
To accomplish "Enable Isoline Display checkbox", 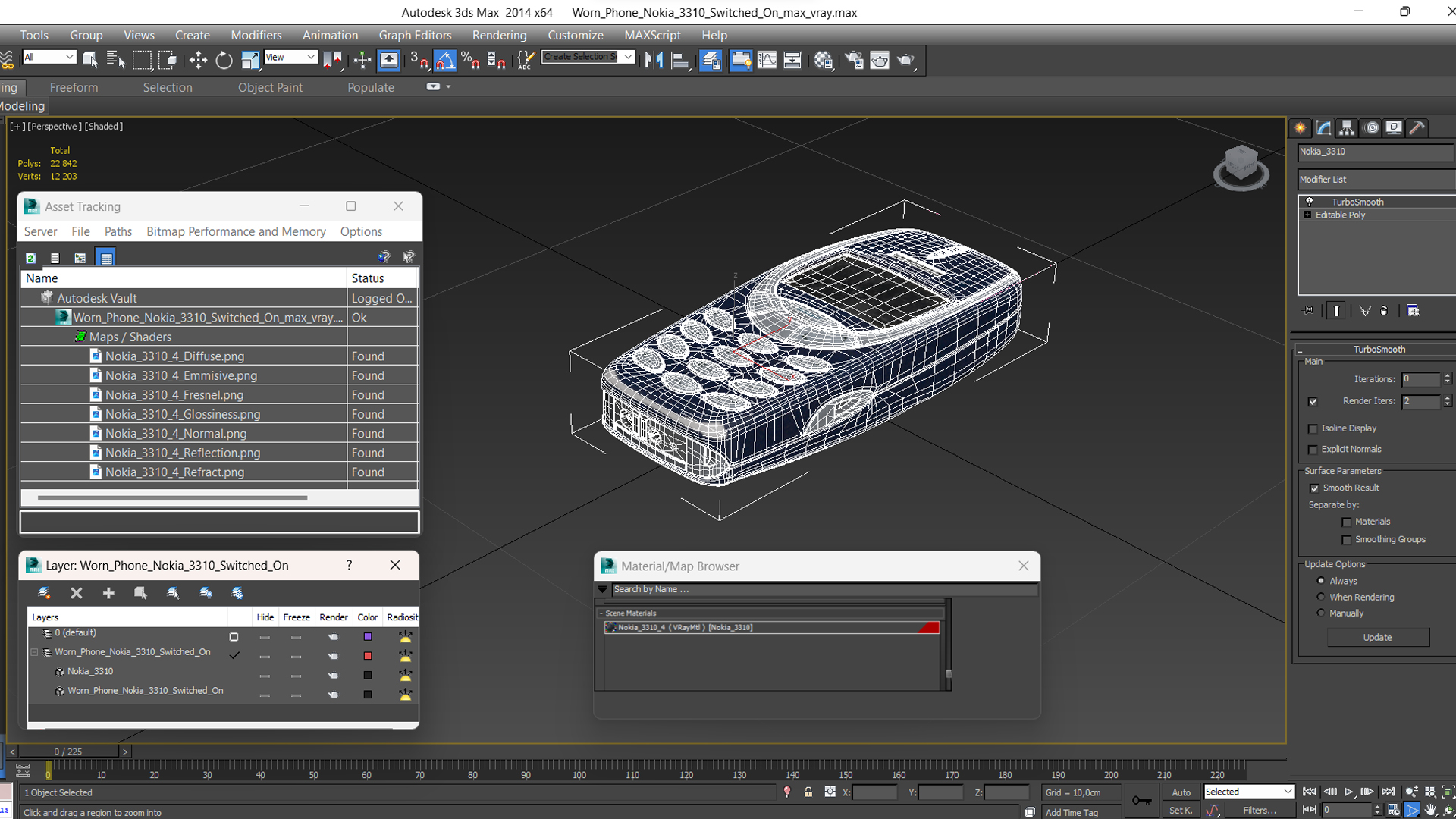I will tap(1313, 428).
